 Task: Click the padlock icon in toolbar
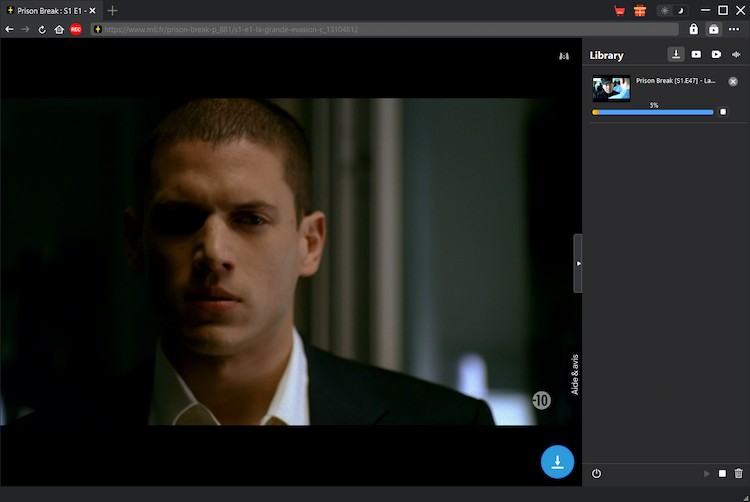tap(694, 29)
